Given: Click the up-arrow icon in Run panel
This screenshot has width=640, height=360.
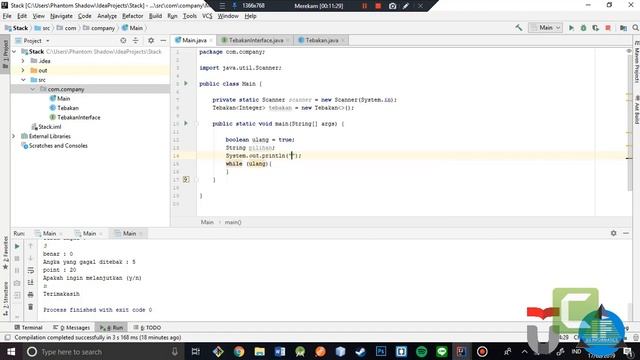Looking at the screenshot, I should (x=30, y=246).
